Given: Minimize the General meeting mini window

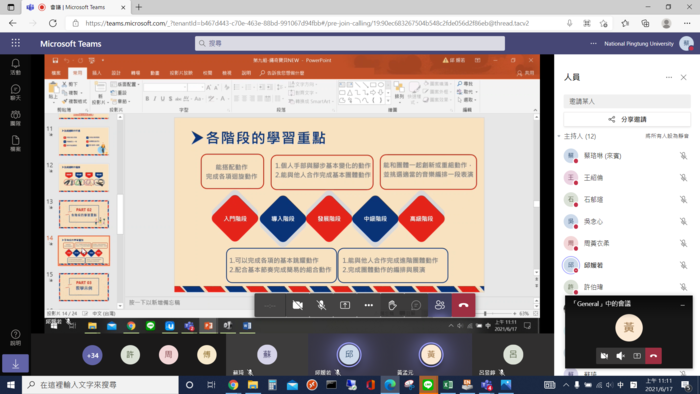Looking at the screenshot, I should (683, 305).
